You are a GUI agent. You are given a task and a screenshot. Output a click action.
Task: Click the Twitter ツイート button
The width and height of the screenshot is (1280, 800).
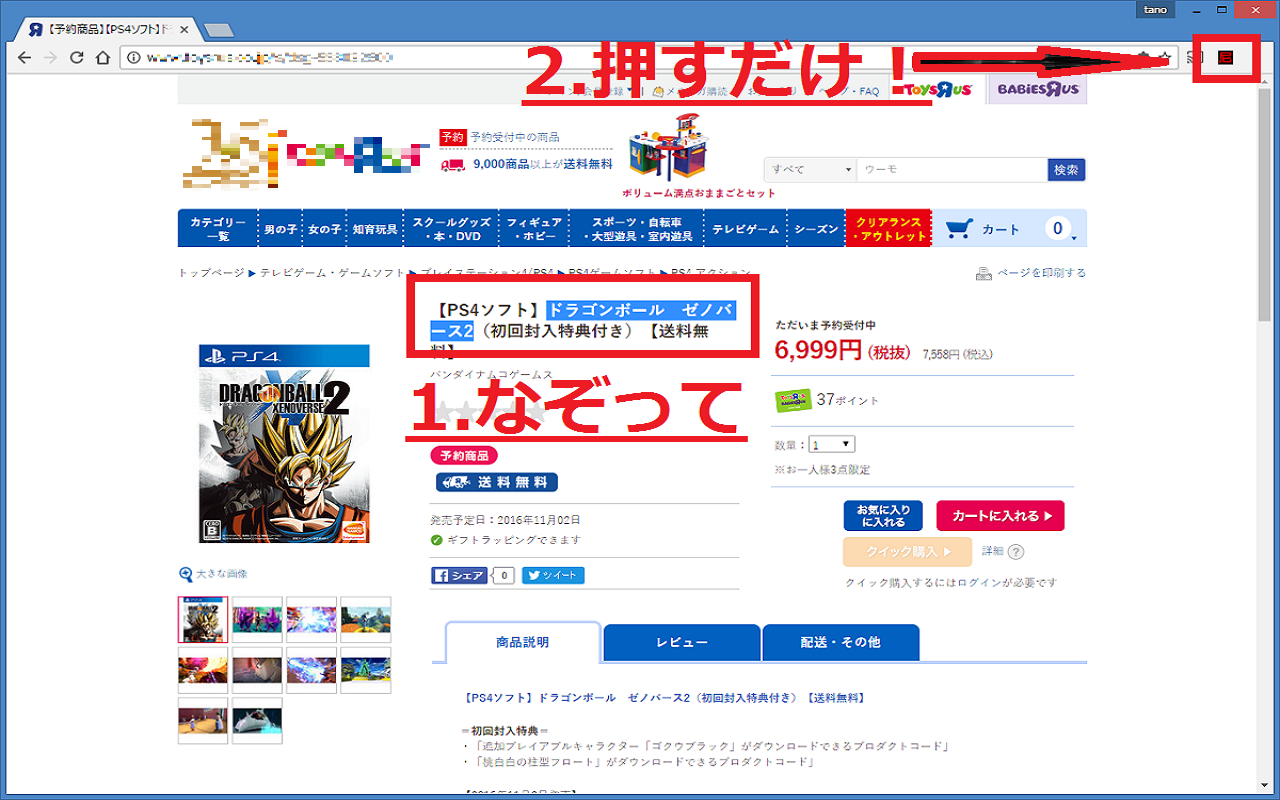(x=553, y=576)
